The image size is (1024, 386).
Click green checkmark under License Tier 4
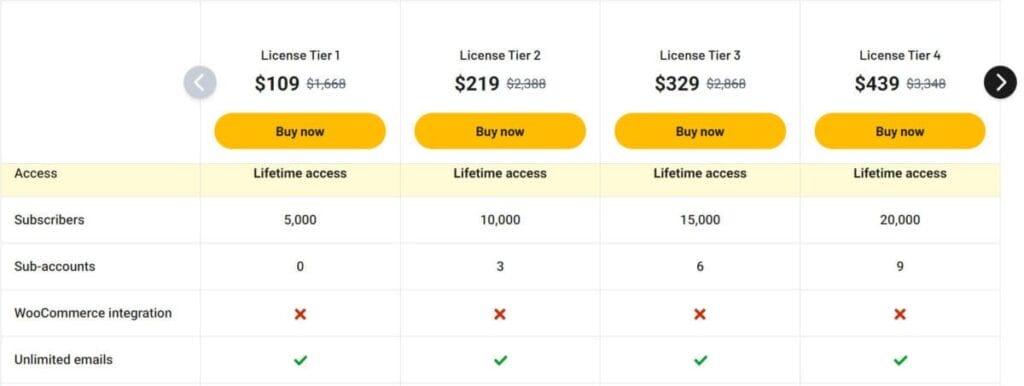(x=900, y=360)
